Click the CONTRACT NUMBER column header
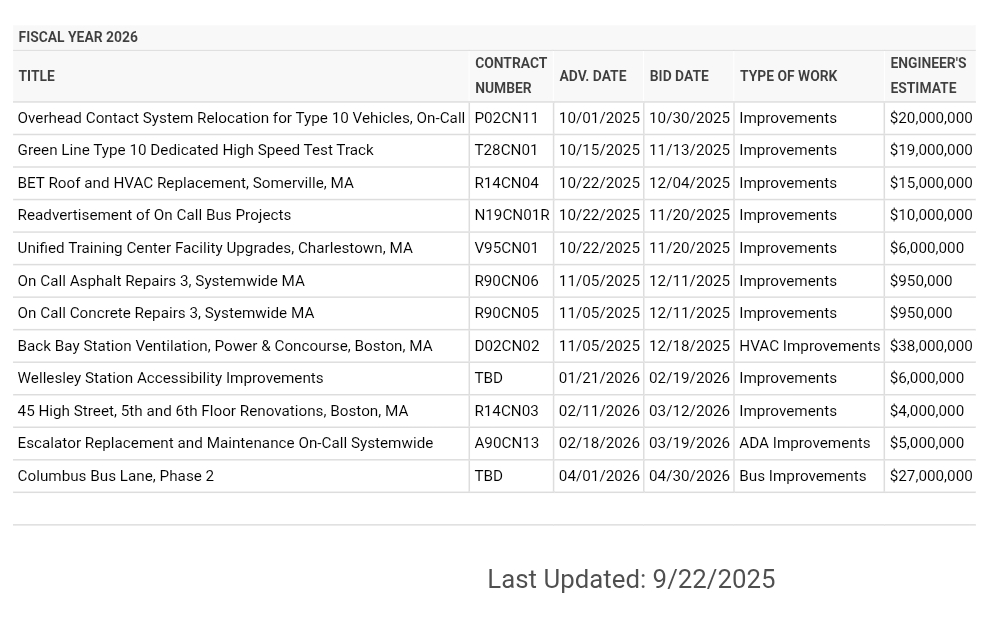Screen dimensions: 993x629 pos(510,76)
